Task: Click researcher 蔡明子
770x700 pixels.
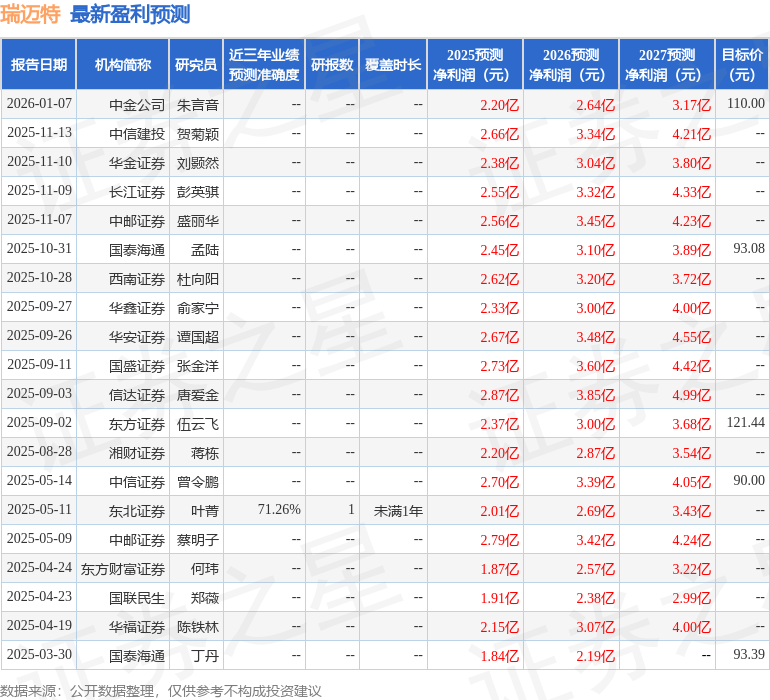Action: point(198,539)
